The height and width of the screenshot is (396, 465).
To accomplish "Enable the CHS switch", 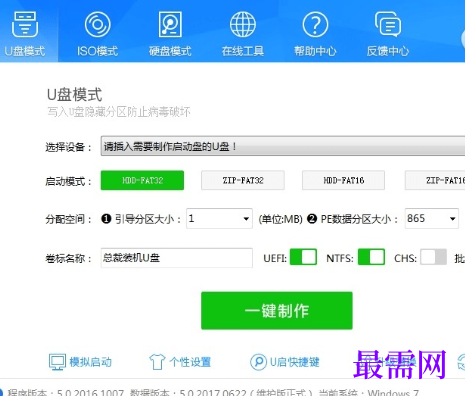I will tap(433, 257).
